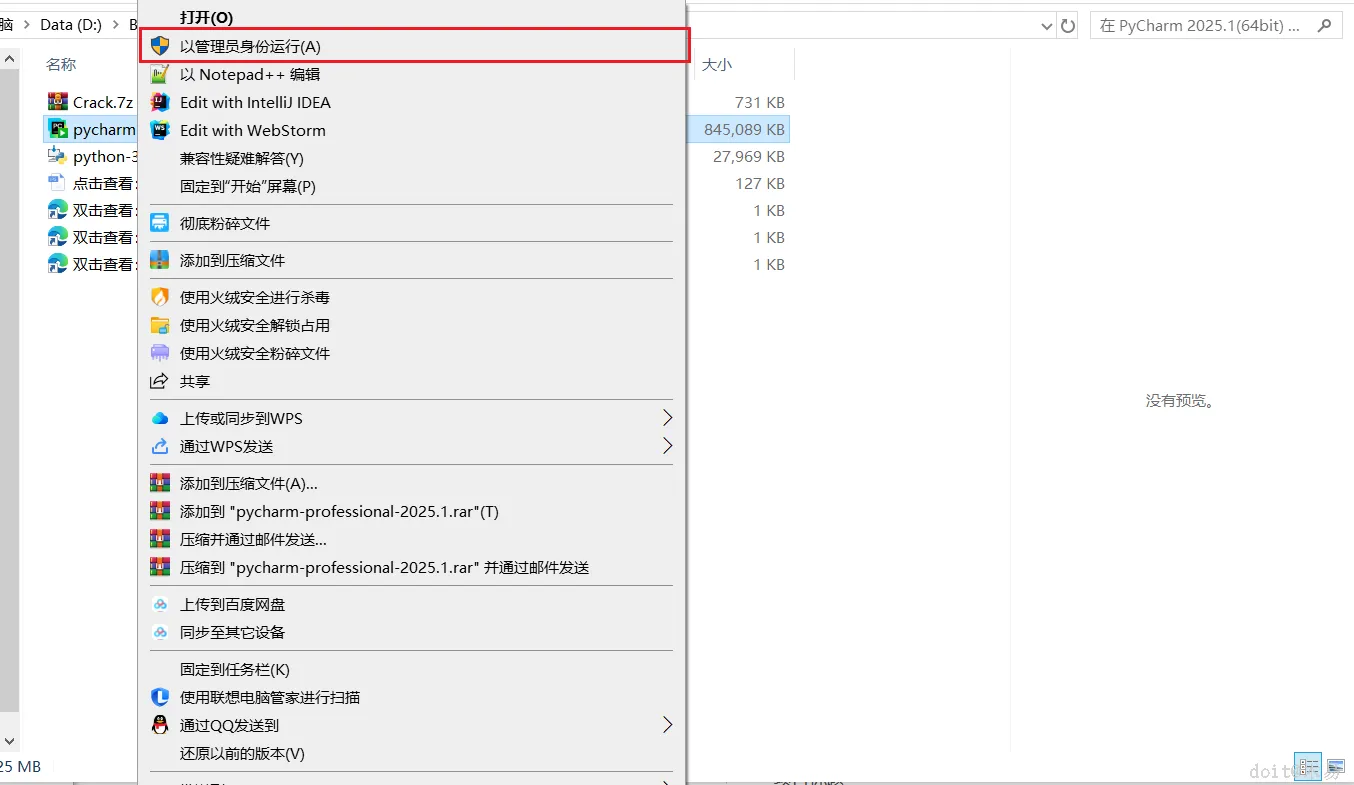The height and width of the screenshot is (785, 1354).
Task: Open the breadcrumb chevron after Data (D:)
Action: (x=115, y=25)
